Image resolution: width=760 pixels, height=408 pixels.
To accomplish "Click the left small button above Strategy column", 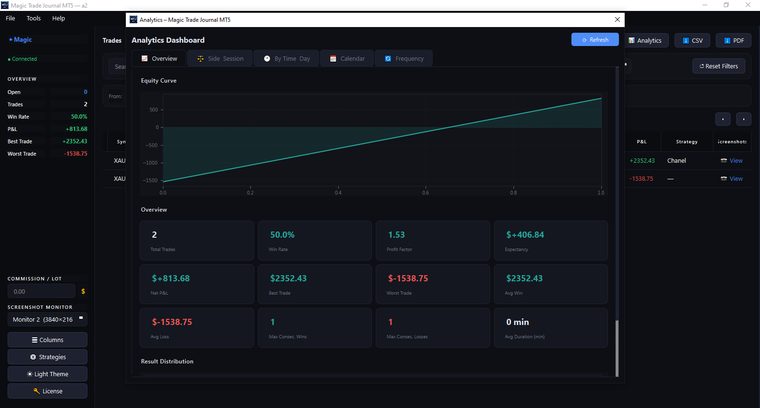I will pos(723,119).
